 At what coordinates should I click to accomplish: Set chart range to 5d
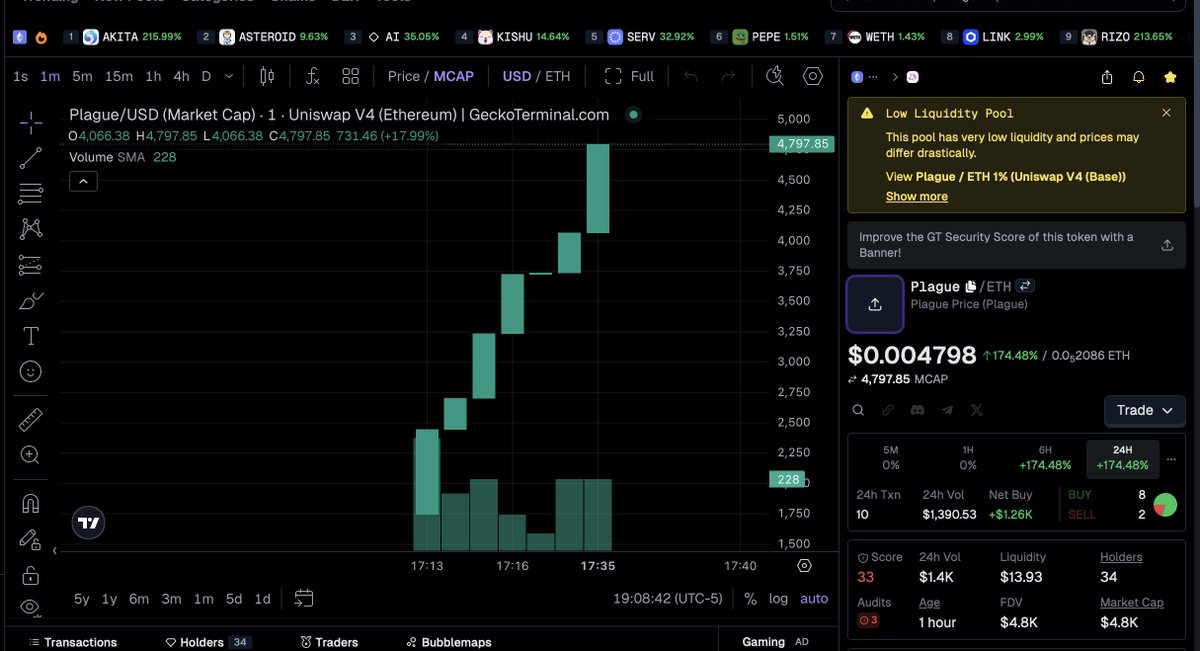tap(233, 599)
